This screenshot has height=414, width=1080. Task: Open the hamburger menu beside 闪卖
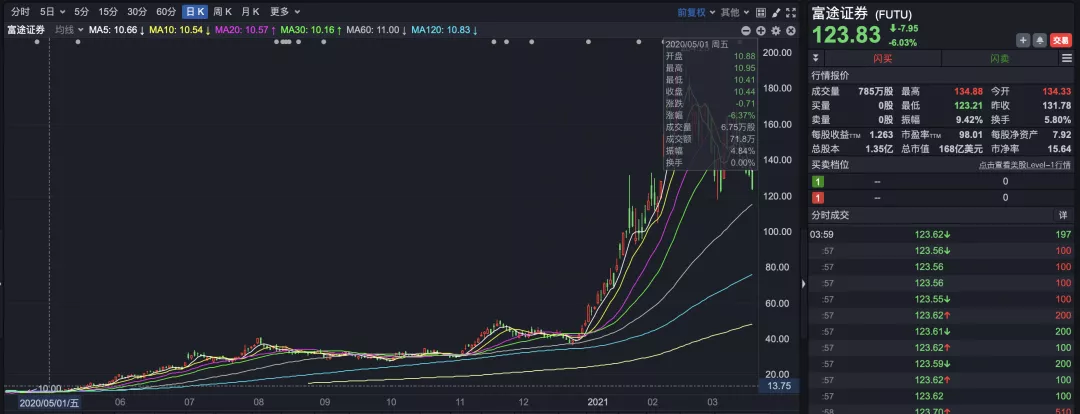(x=1067, y=59)
